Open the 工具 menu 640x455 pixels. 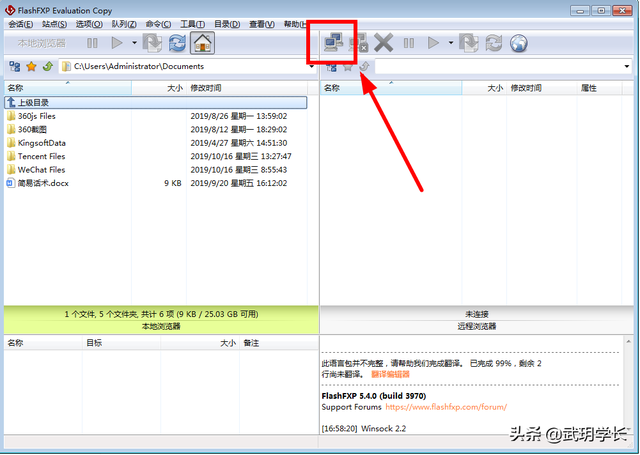(x=193, y=24)
